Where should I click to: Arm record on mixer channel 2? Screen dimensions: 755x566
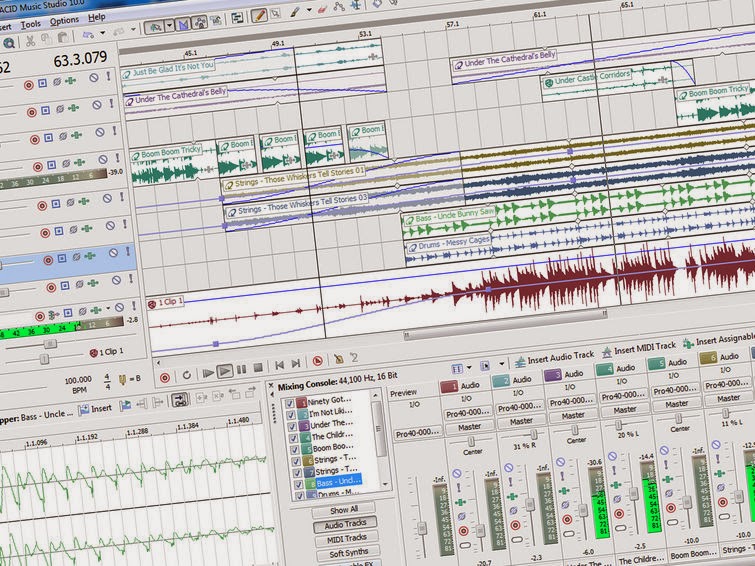[515, 525]
